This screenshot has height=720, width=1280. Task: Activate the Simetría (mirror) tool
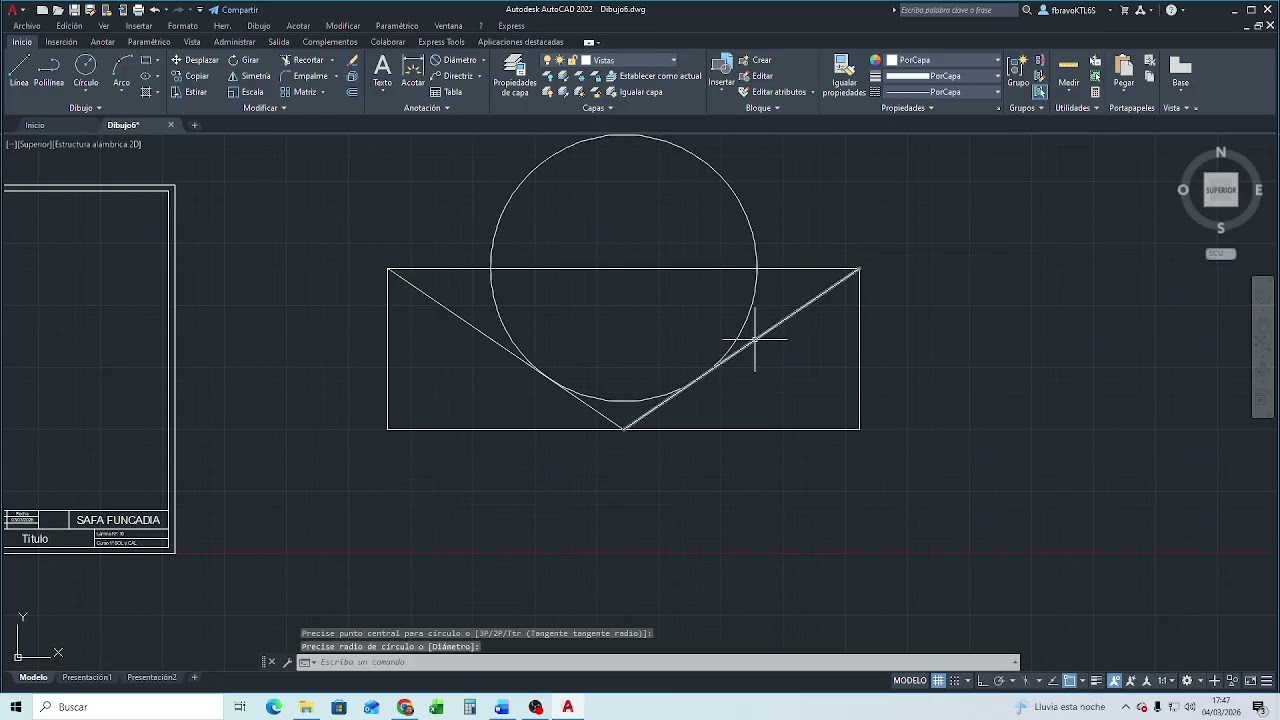click(249, 76)
